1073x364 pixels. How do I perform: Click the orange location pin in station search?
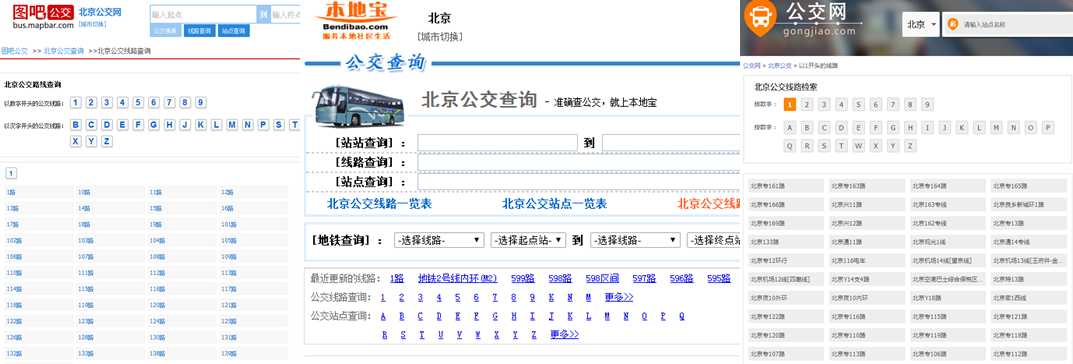952,24
